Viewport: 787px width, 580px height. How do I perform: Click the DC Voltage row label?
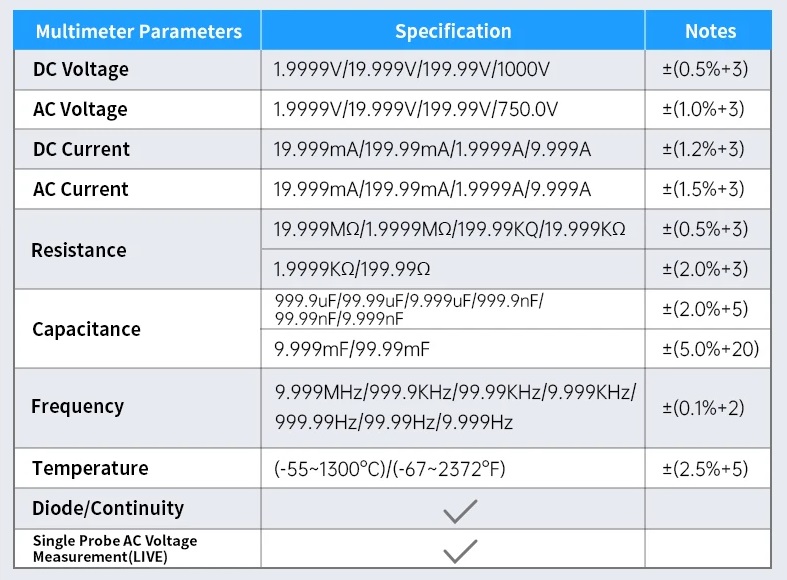click(80, 70)
